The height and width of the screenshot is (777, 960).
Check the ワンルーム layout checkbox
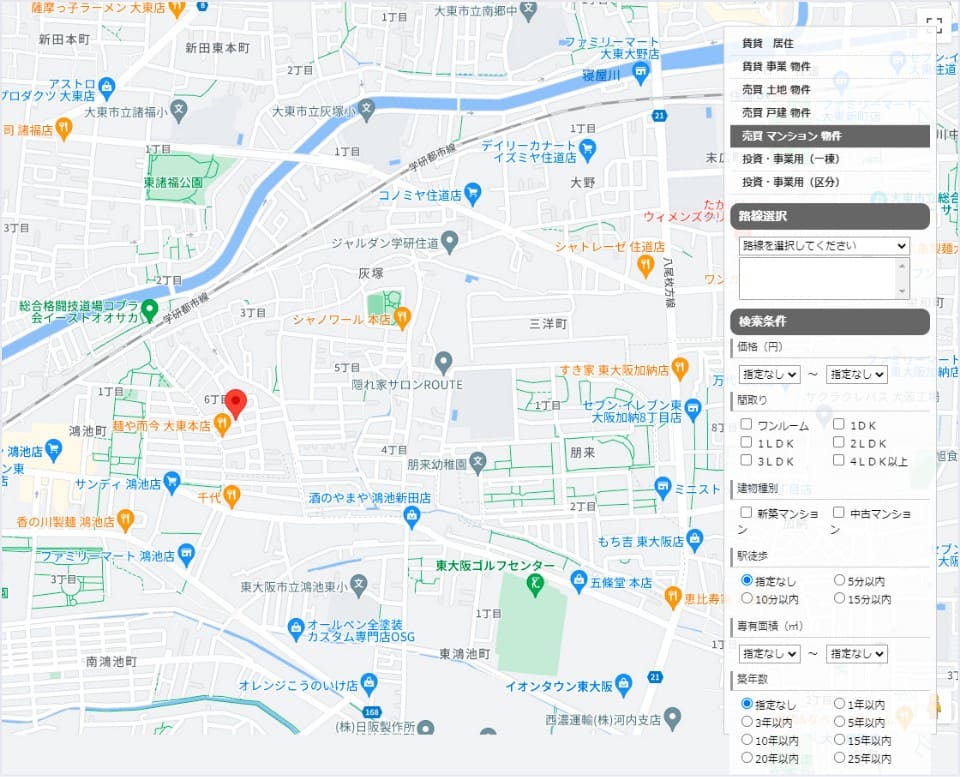[746, 424]
